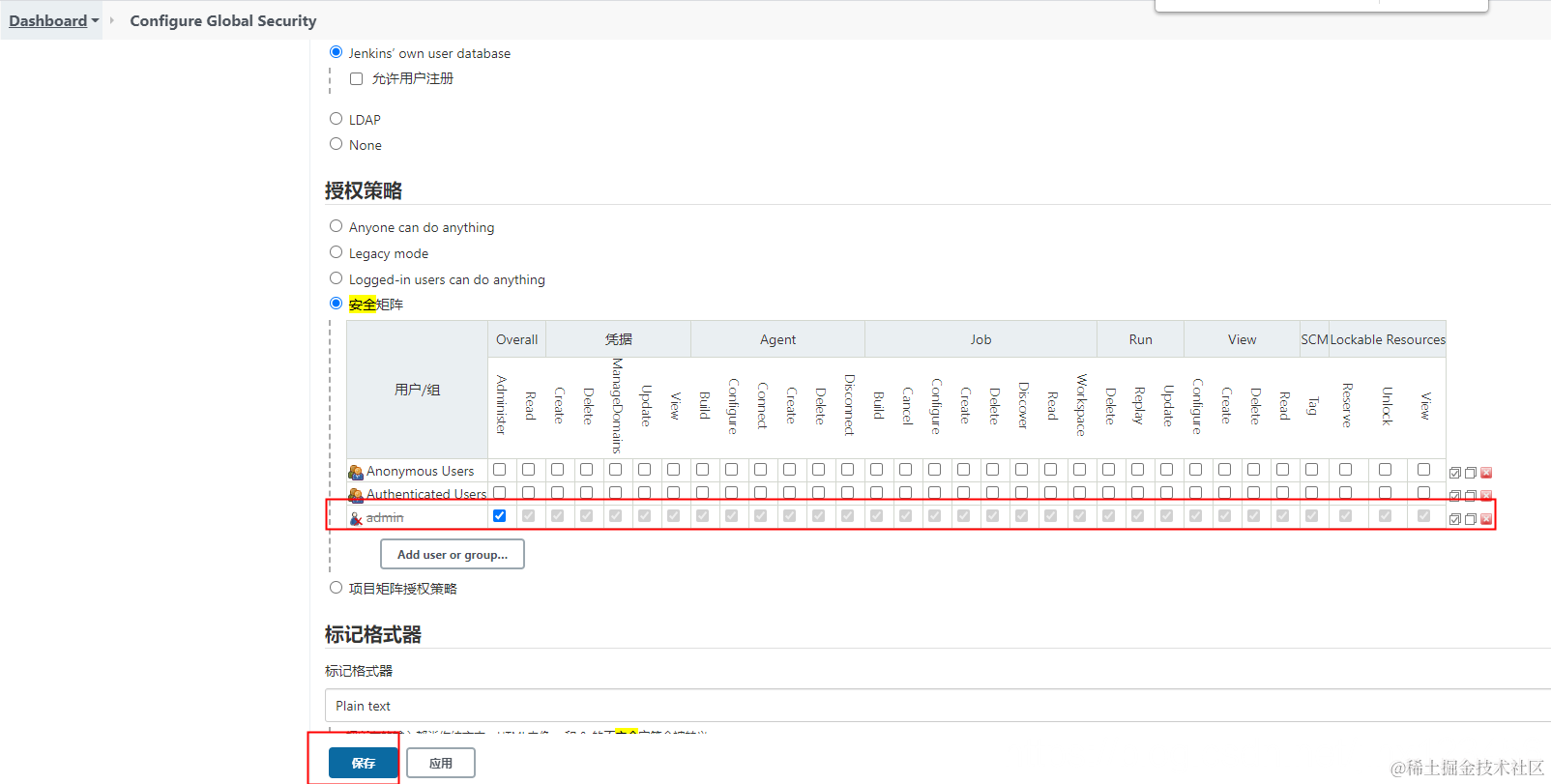Click the Overall column group header

517,339
